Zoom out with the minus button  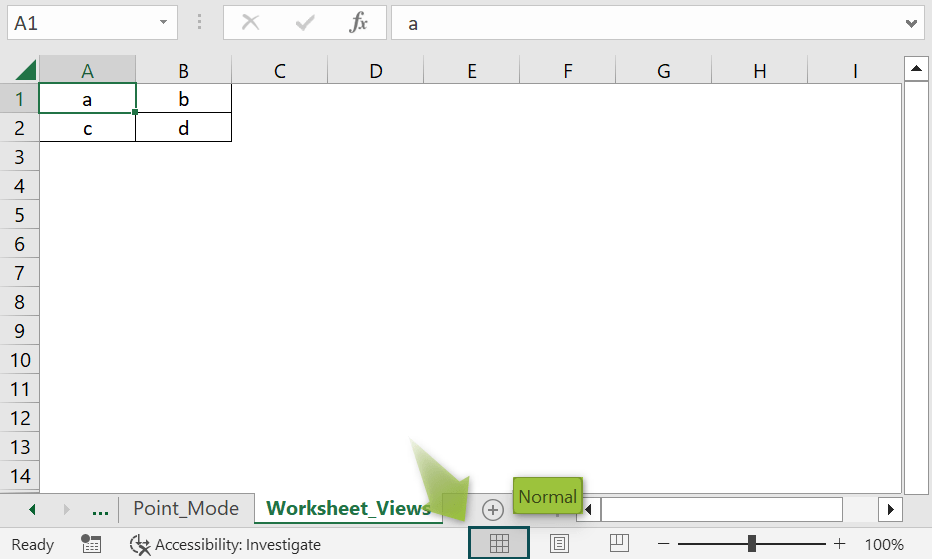664,544
